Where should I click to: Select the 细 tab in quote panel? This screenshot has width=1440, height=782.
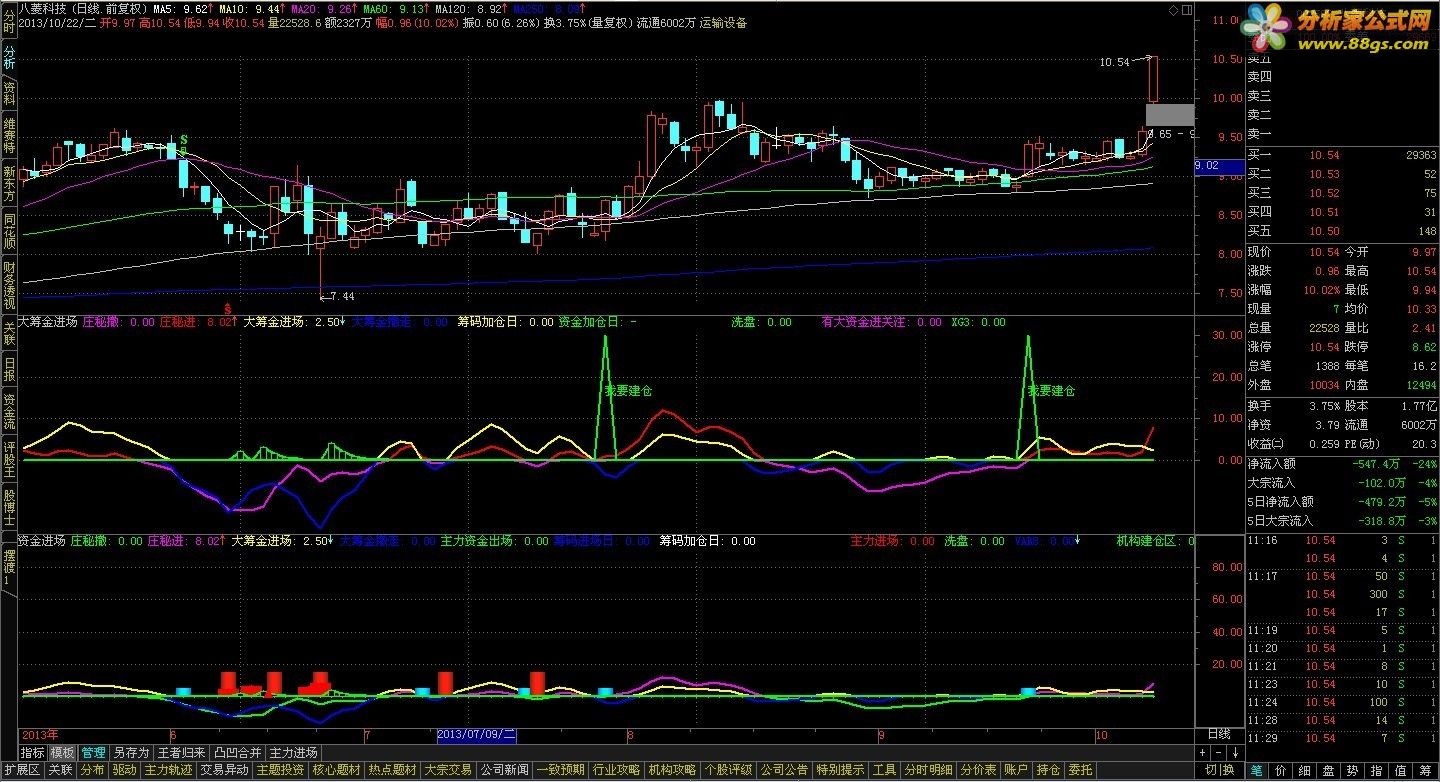tap(1304, 770)
